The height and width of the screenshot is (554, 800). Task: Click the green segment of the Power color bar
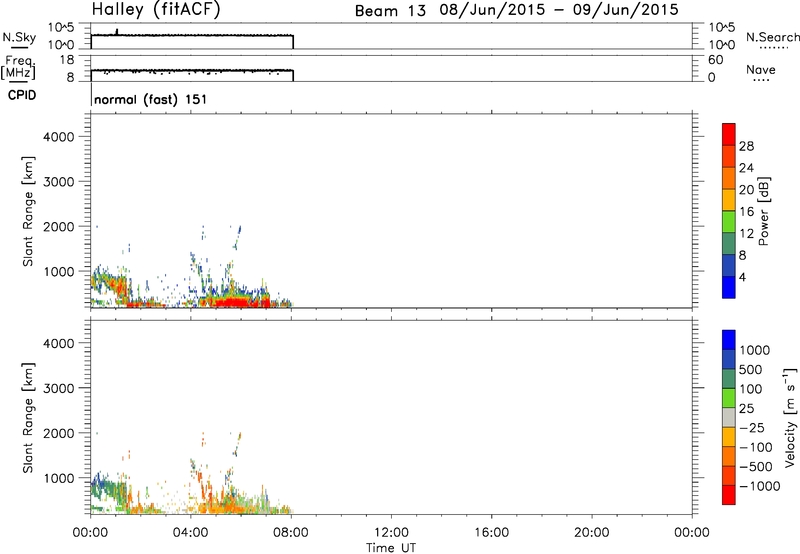click(729, 221)
